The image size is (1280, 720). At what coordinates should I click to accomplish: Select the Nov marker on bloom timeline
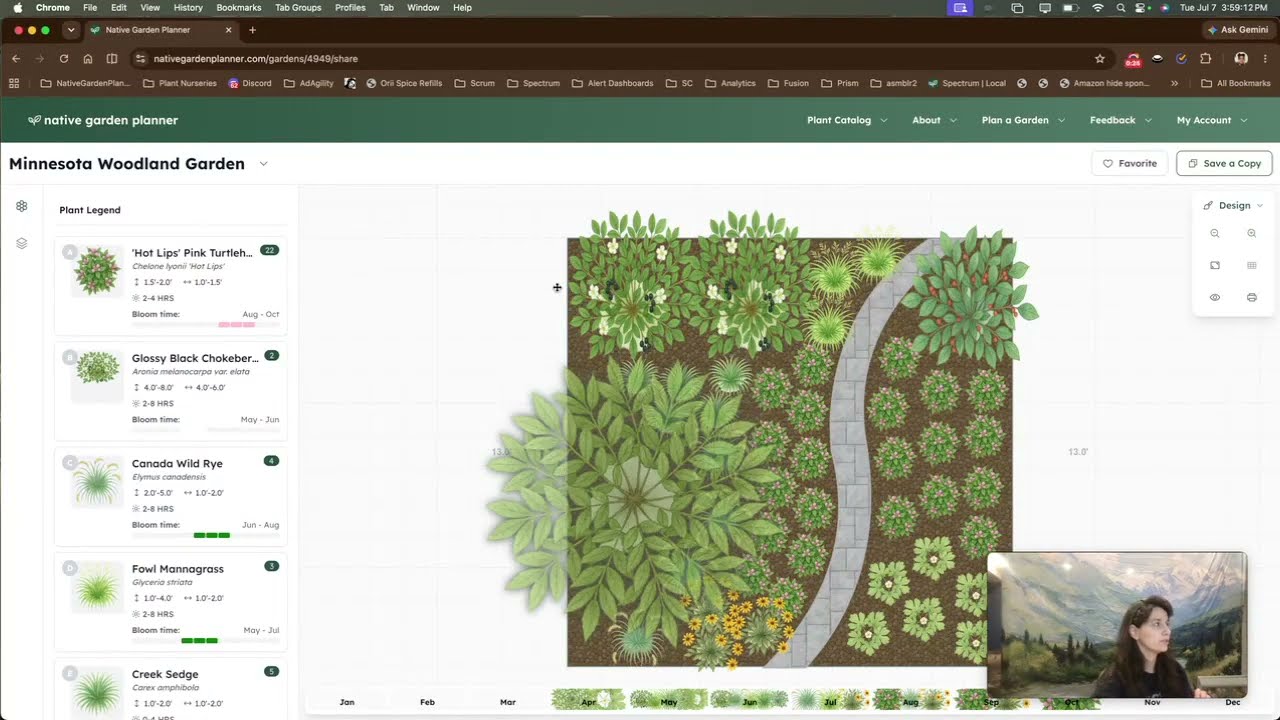point(1152,702)
